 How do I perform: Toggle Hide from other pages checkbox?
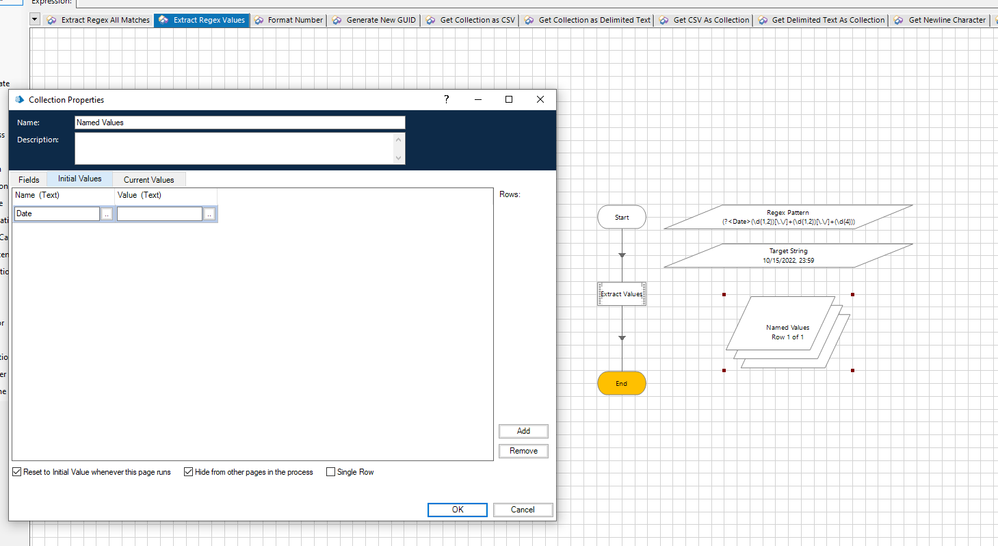(189, 472)
